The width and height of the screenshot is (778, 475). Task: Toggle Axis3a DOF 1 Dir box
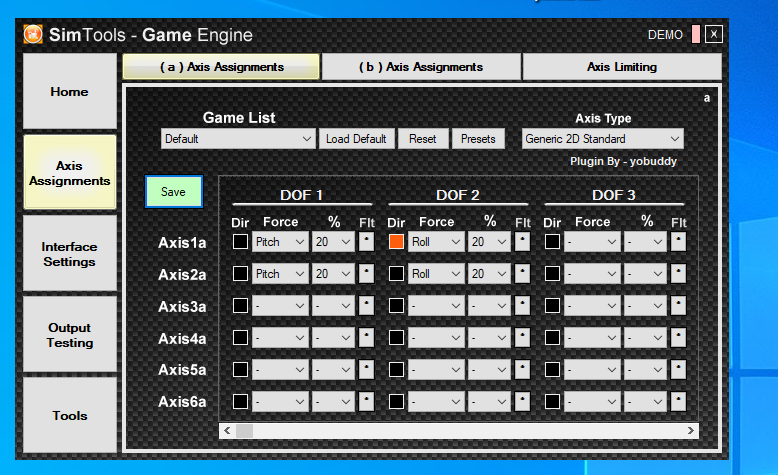point(240,305)
